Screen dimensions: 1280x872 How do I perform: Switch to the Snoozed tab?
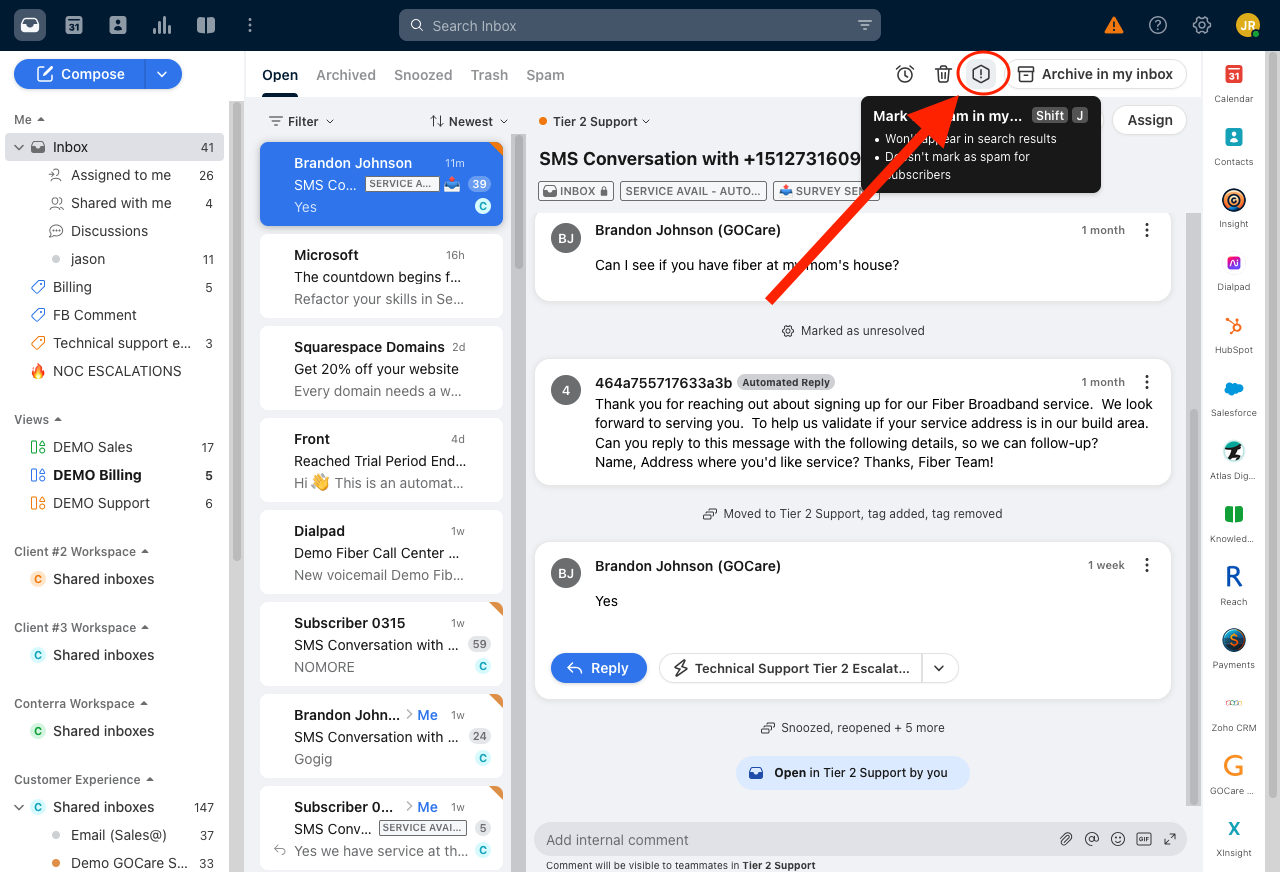click(423, 75)
